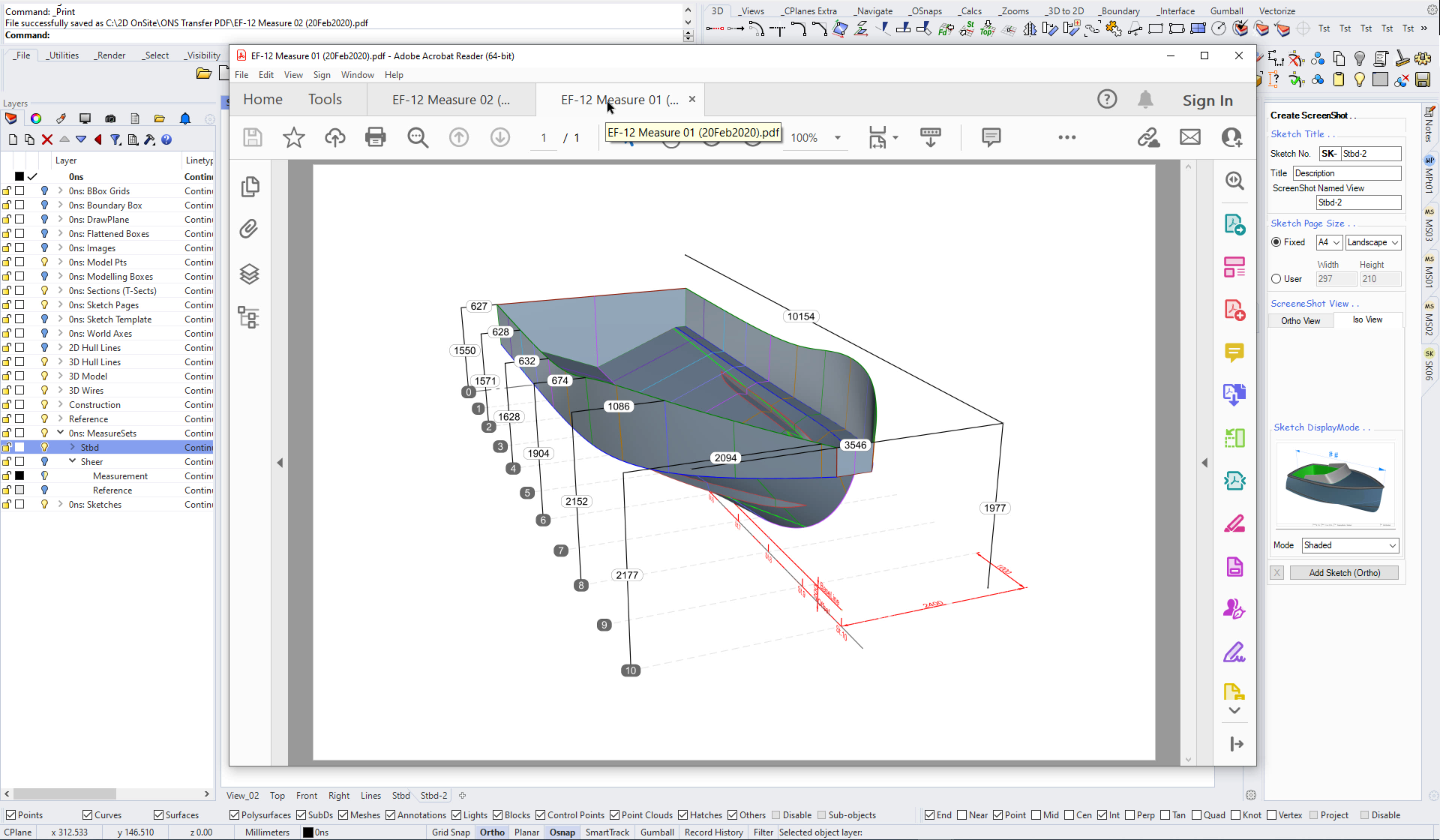Click the Acrobat page number field
Screen dimensions: 1440x840
pos(544,138)
